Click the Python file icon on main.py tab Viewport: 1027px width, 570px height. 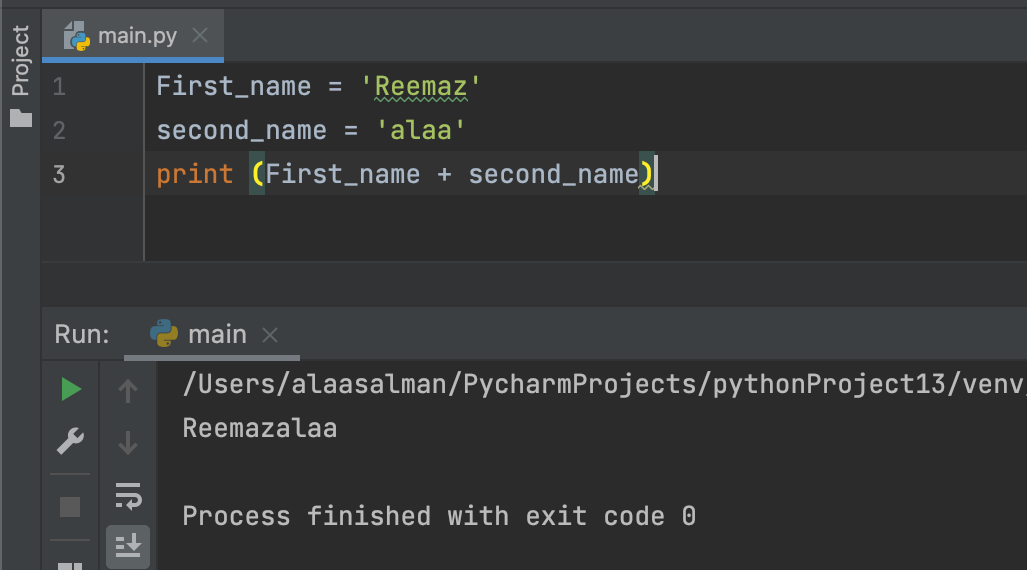(77, 36)
